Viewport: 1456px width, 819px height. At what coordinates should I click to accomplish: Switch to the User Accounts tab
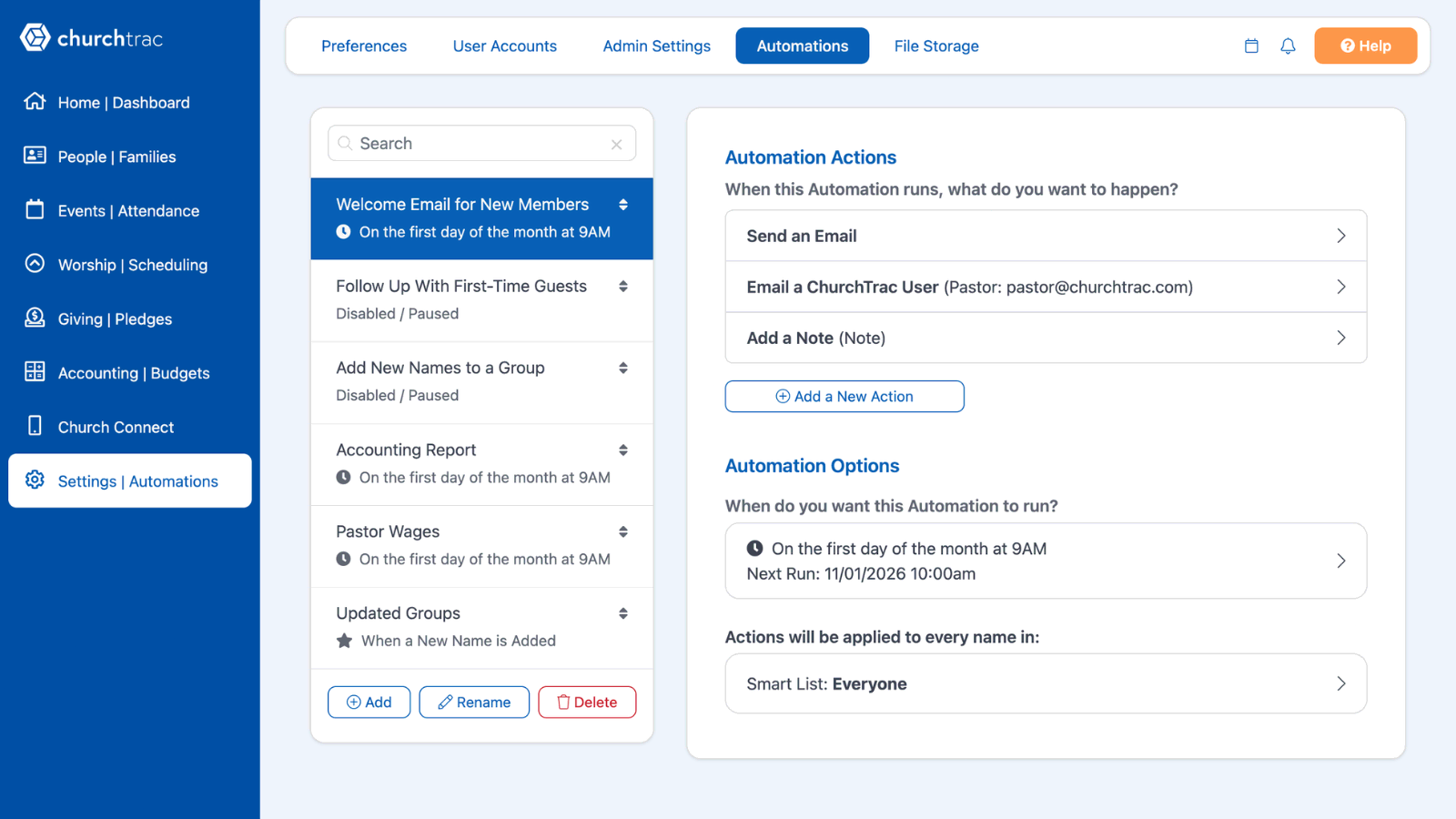click(x=505, y=45)
